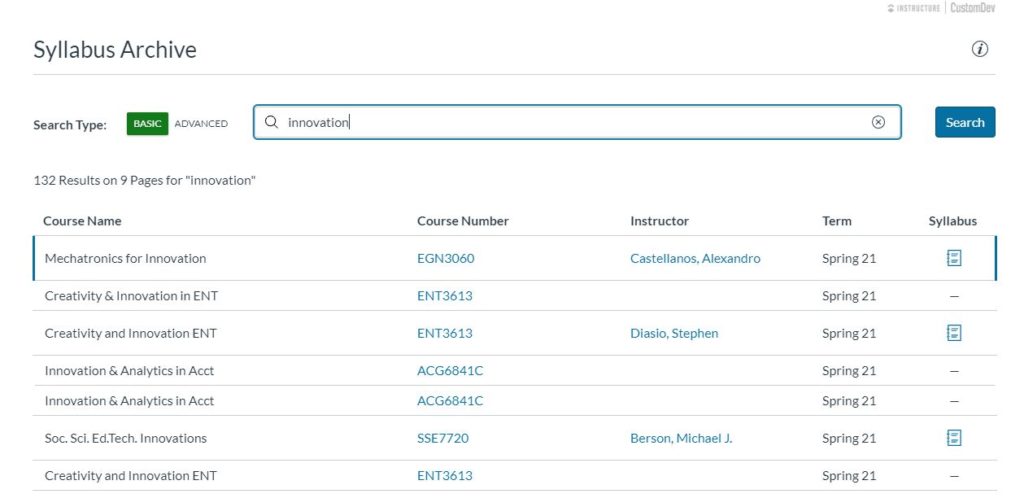The width and height of the screenshot is (1024, 498).
Task: Click the magnifying glass icon in search box
Action: point(271,122)
